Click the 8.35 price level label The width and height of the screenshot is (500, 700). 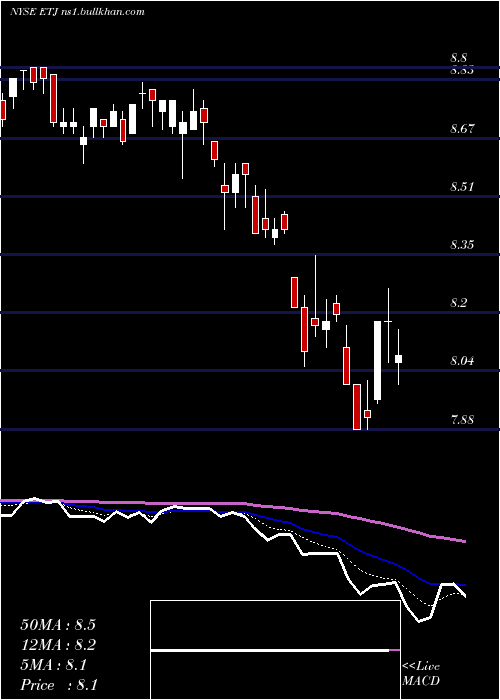462,245
